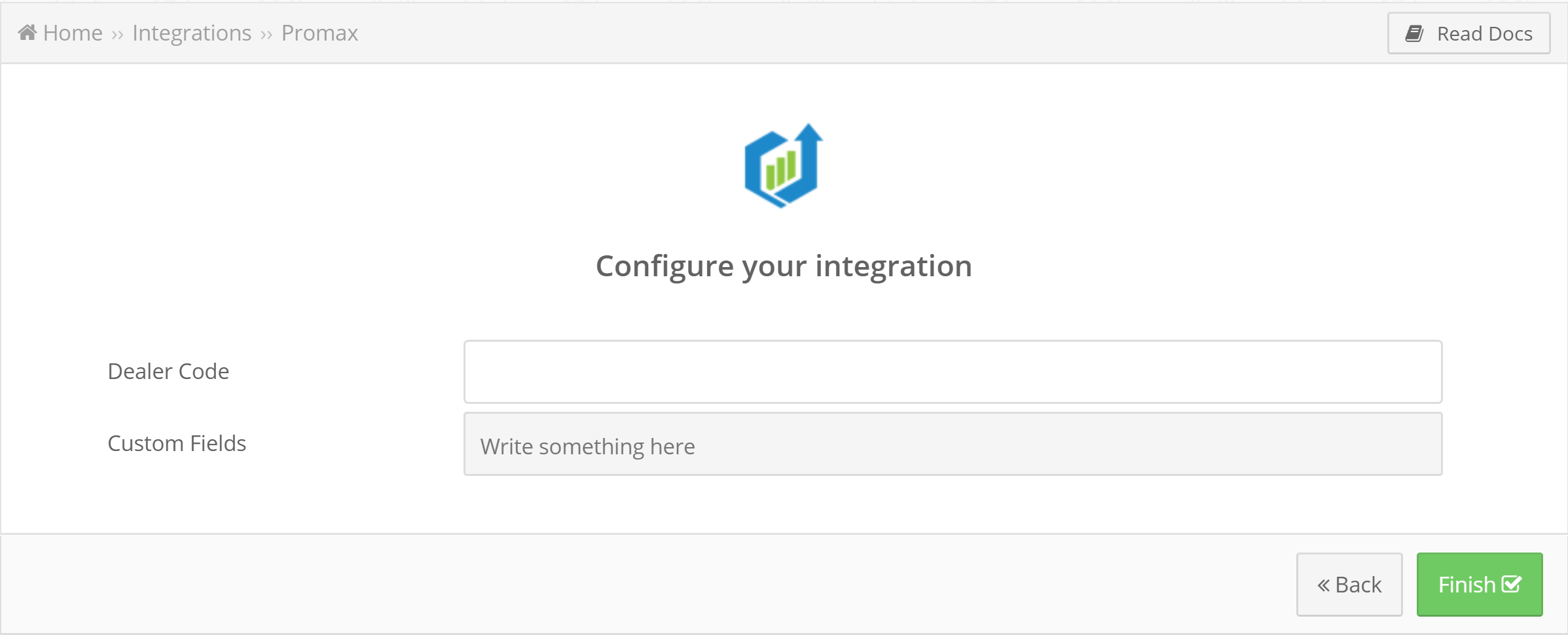Finish the integration setup
This screenshot has width=1568, height=635.
pyautogui.click(x=1480, y=585)
